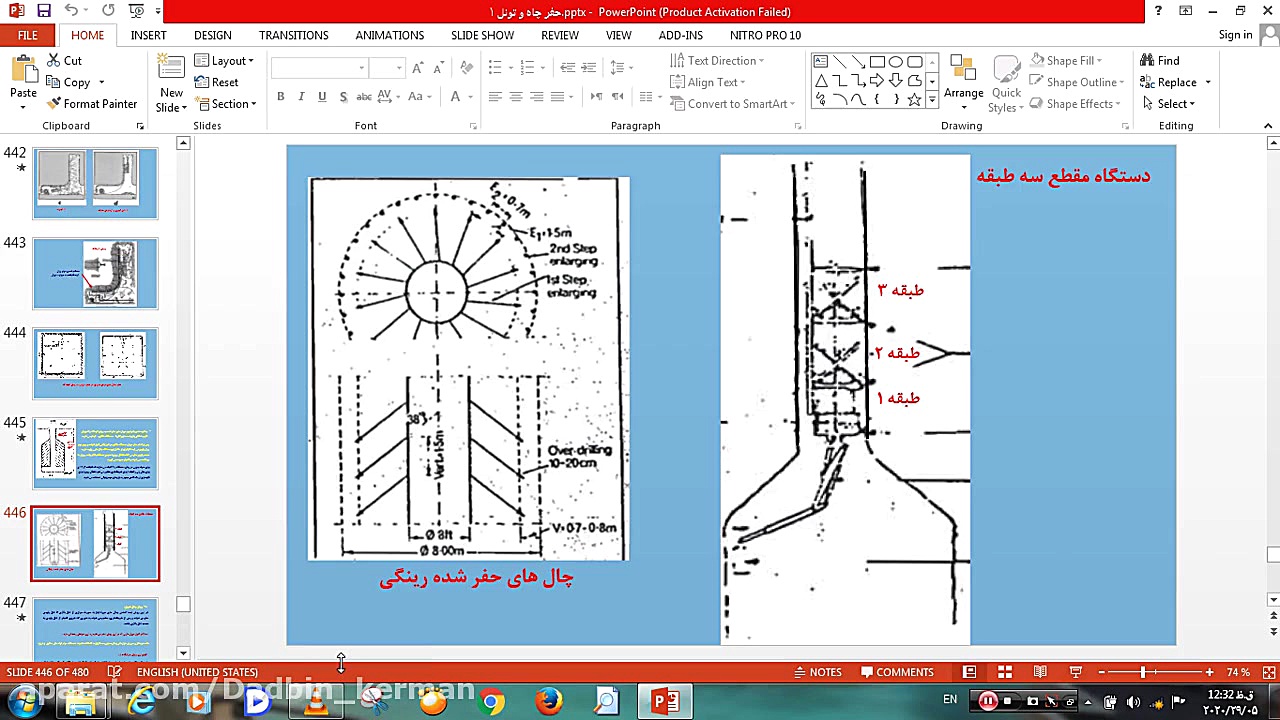Open Slide Sorter view from status bar

(1004, 672)
